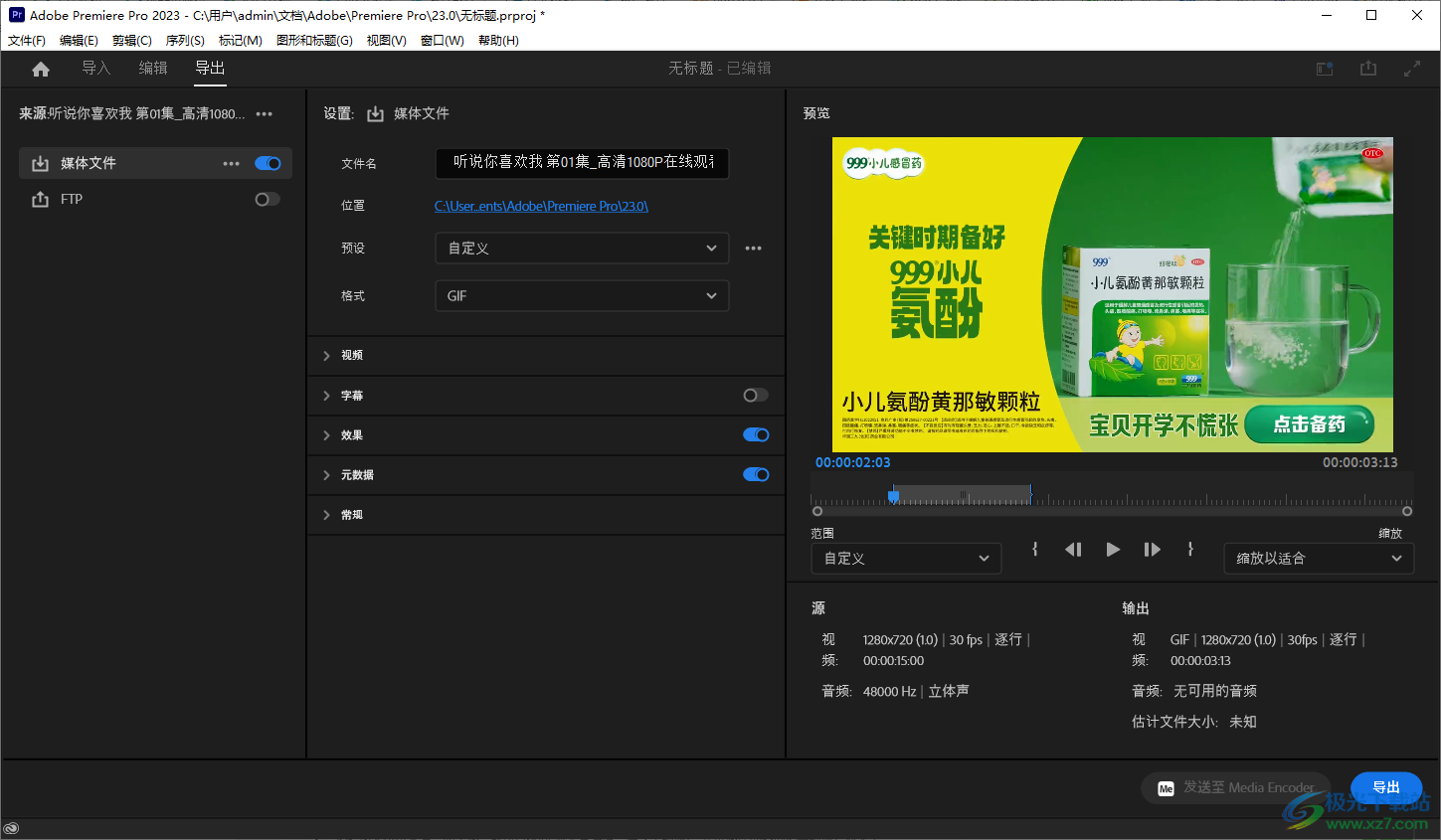Go to the Home screen icon

click(x=41, y=69)
